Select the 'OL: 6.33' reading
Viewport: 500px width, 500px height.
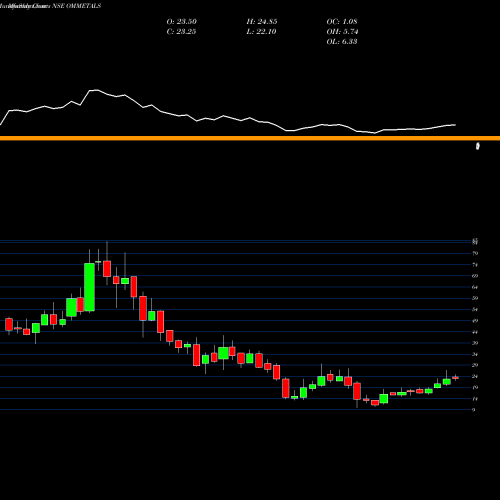[342, 41]
